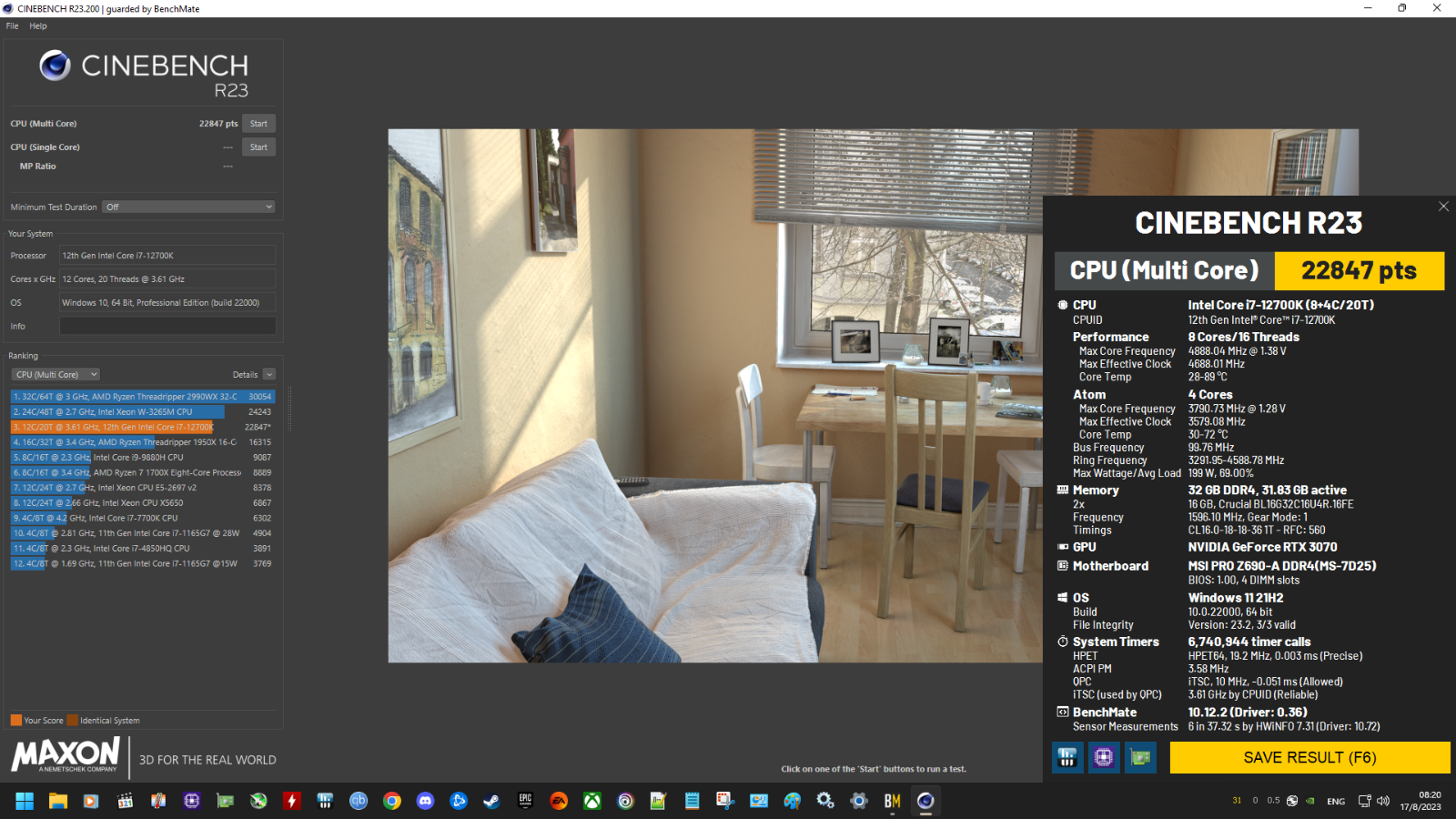Viewport: 1456px width, 819px height.
Task: Launch CPU-Z from the BenchMate panel
Action: [1104, 757]
